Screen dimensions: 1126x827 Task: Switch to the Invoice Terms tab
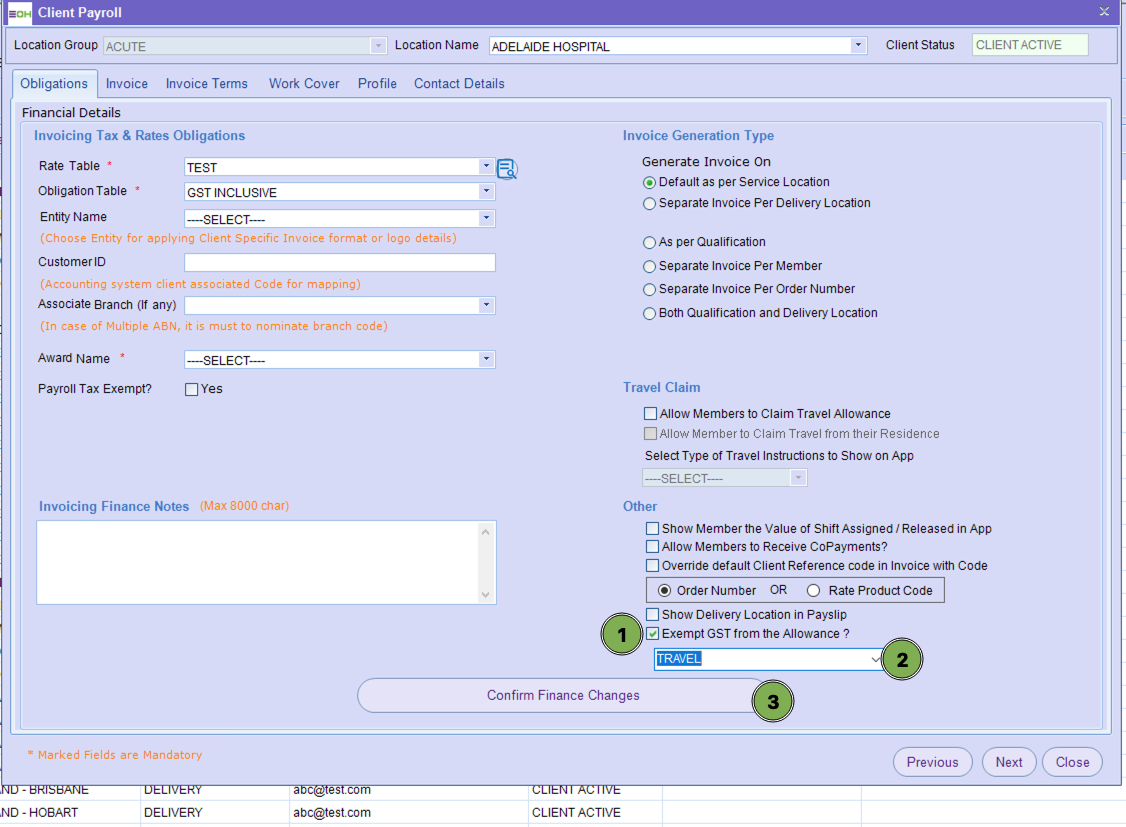coord(207,84)
